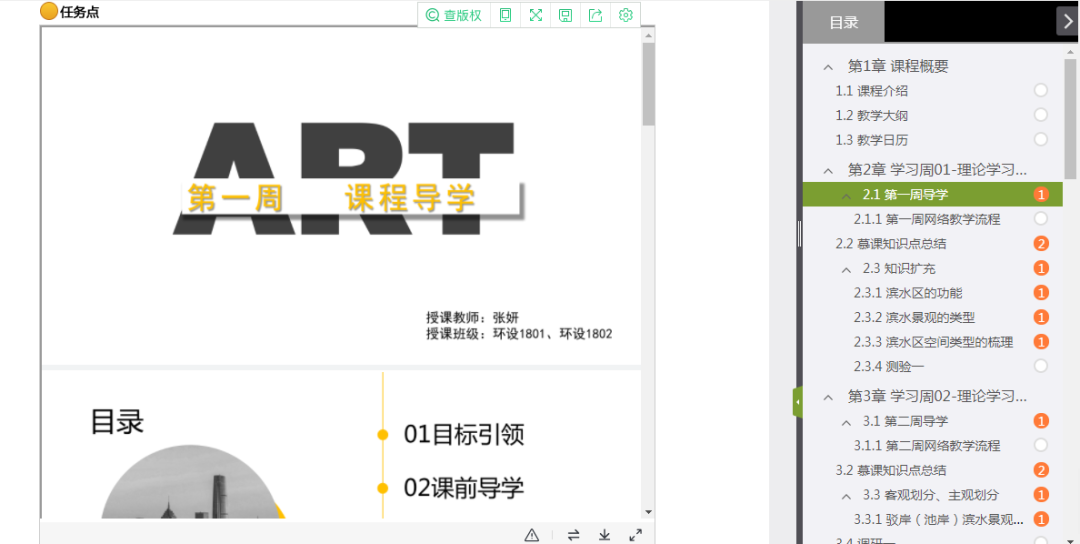Select the 目录 tab
The image size is (1080, 544).
pyautogui.click(x=844, y=22)
